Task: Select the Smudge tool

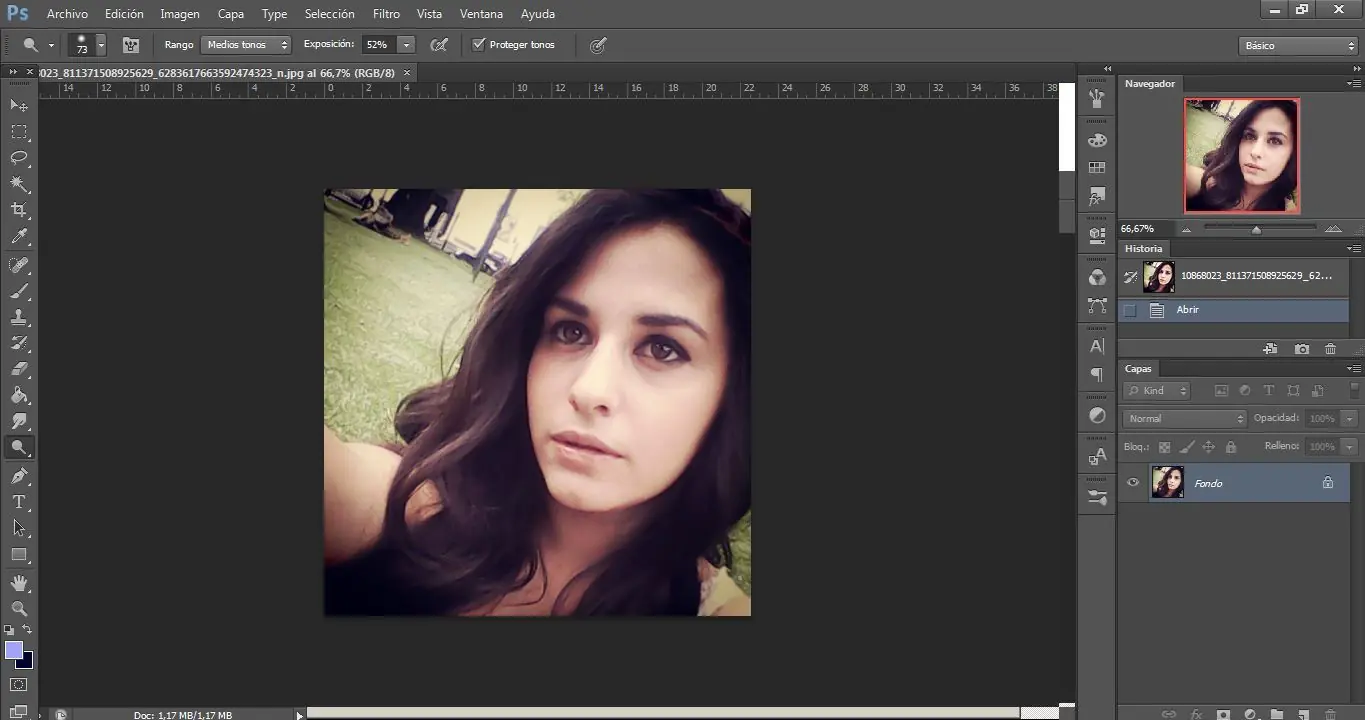Action: coord(19,421)
